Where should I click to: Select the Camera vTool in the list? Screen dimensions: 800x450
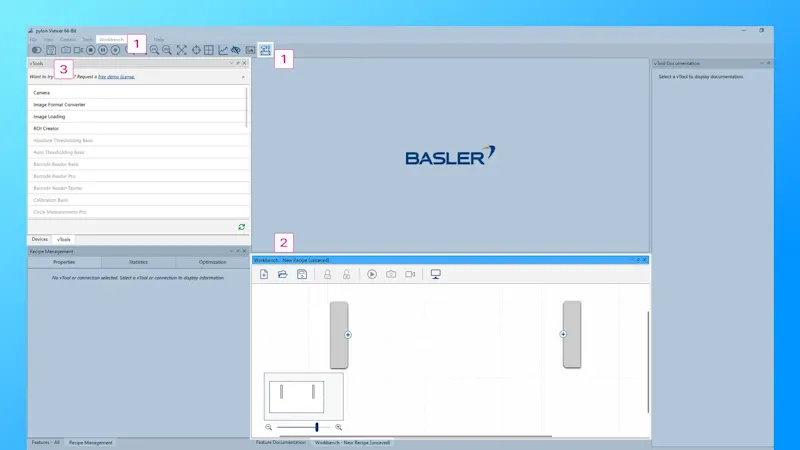[x=137, y=93]
